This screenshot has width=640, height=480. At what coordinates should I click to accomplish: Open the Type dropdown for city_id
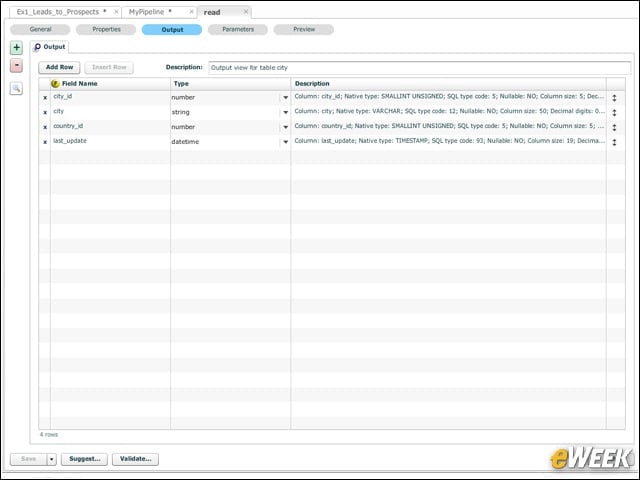[x=285, y=98]
